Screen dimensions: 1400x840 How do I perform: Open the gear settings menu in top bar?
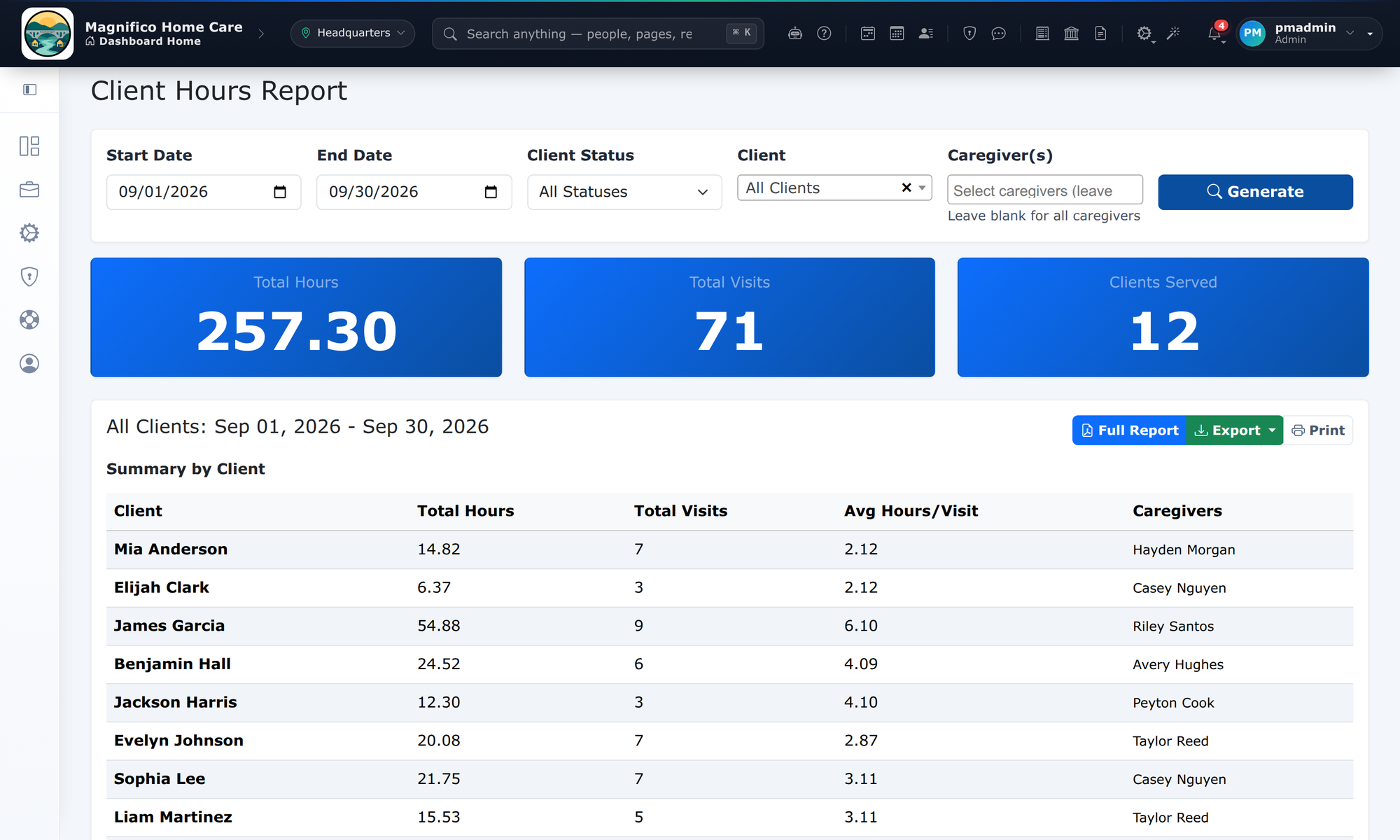click(1144, 33)
